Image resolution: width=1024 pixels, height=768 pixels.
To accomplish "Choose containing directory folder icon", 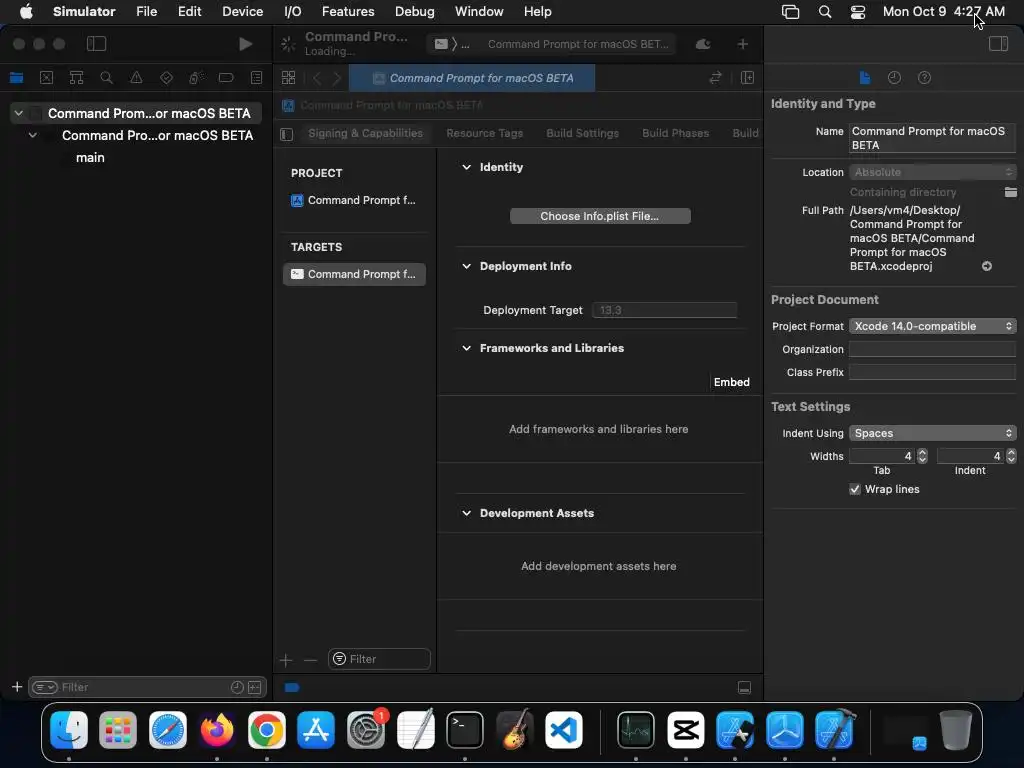I will (1010, 192).
